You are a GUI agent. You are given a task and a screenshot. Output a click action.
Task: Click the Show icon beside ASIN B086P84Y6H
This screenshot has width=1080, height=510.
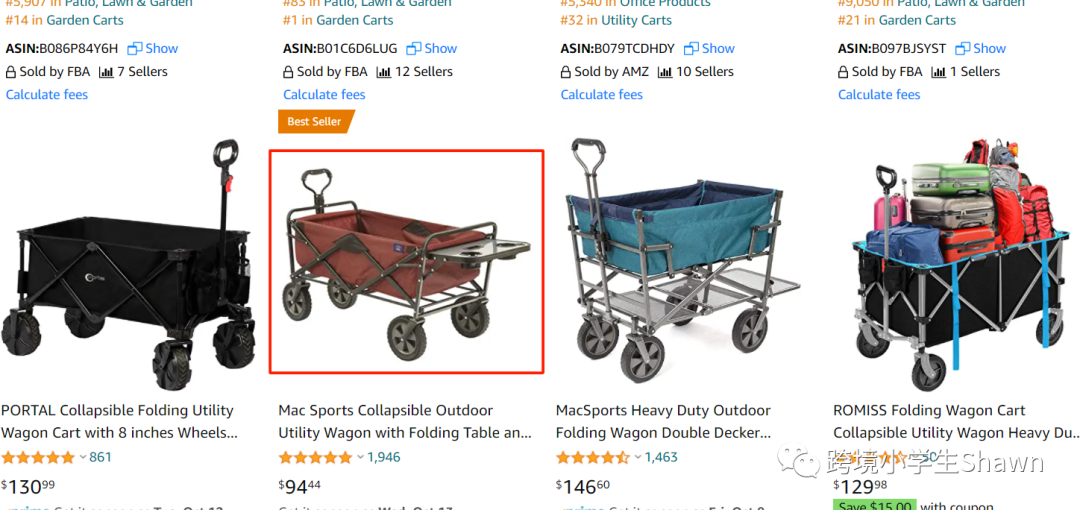click(x=135, y=48)
